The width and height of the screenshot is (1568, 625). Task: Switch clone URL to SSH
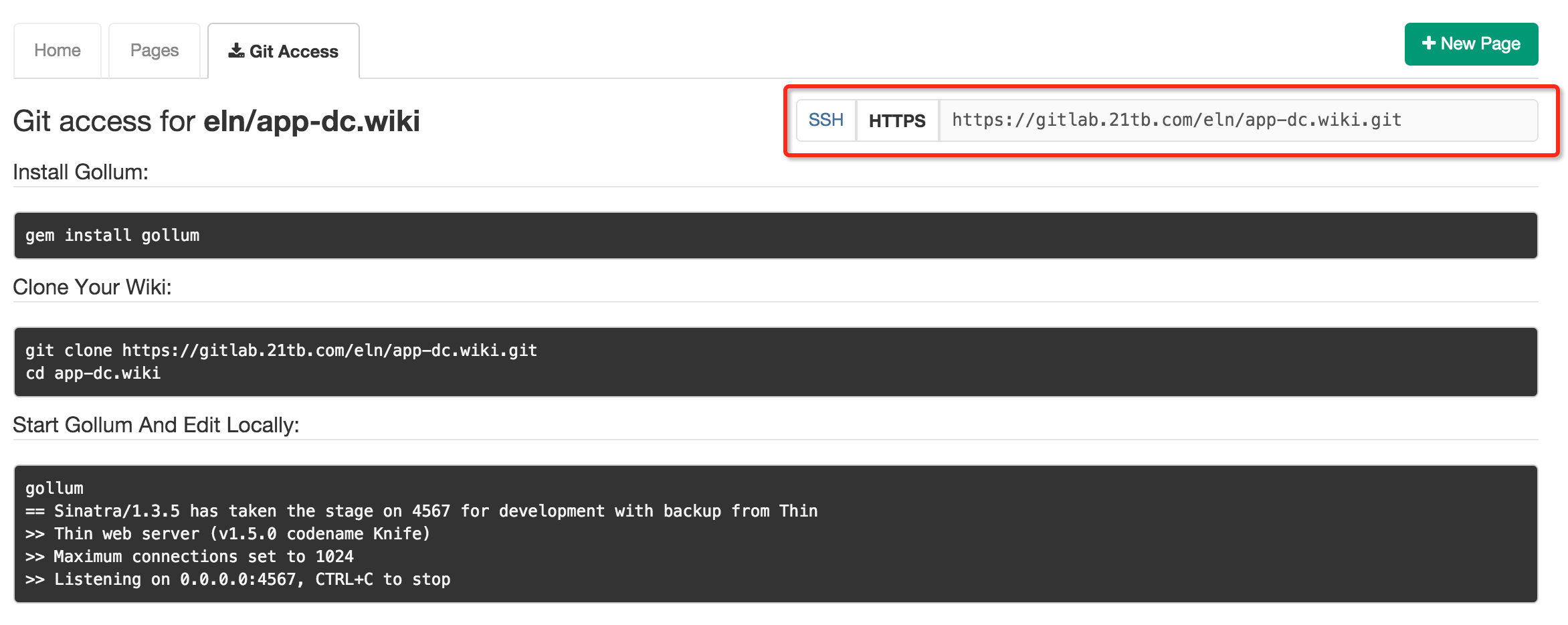point(826,120)
